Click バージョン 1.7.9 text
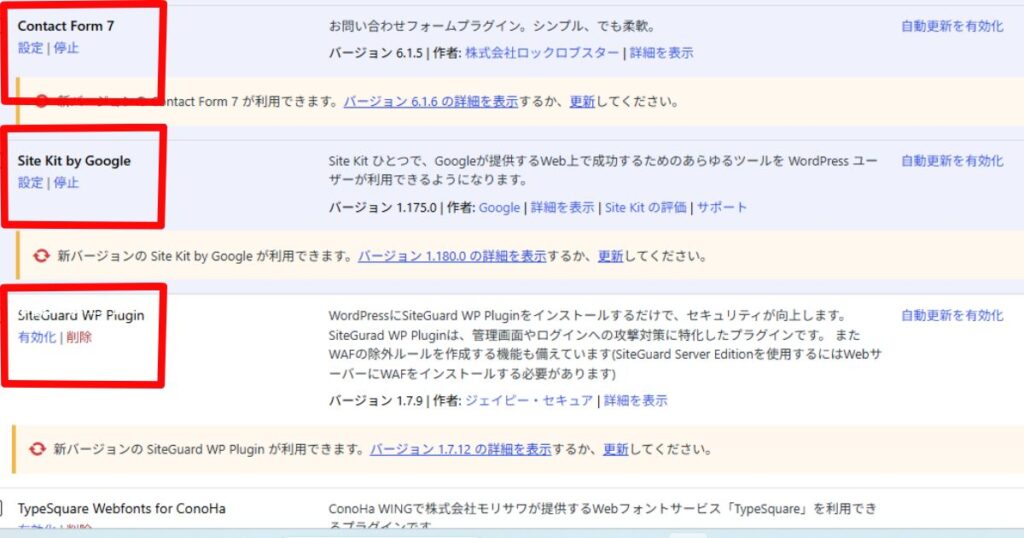The width and height of the screenshot is (1024, 538). tap(376, 400)
